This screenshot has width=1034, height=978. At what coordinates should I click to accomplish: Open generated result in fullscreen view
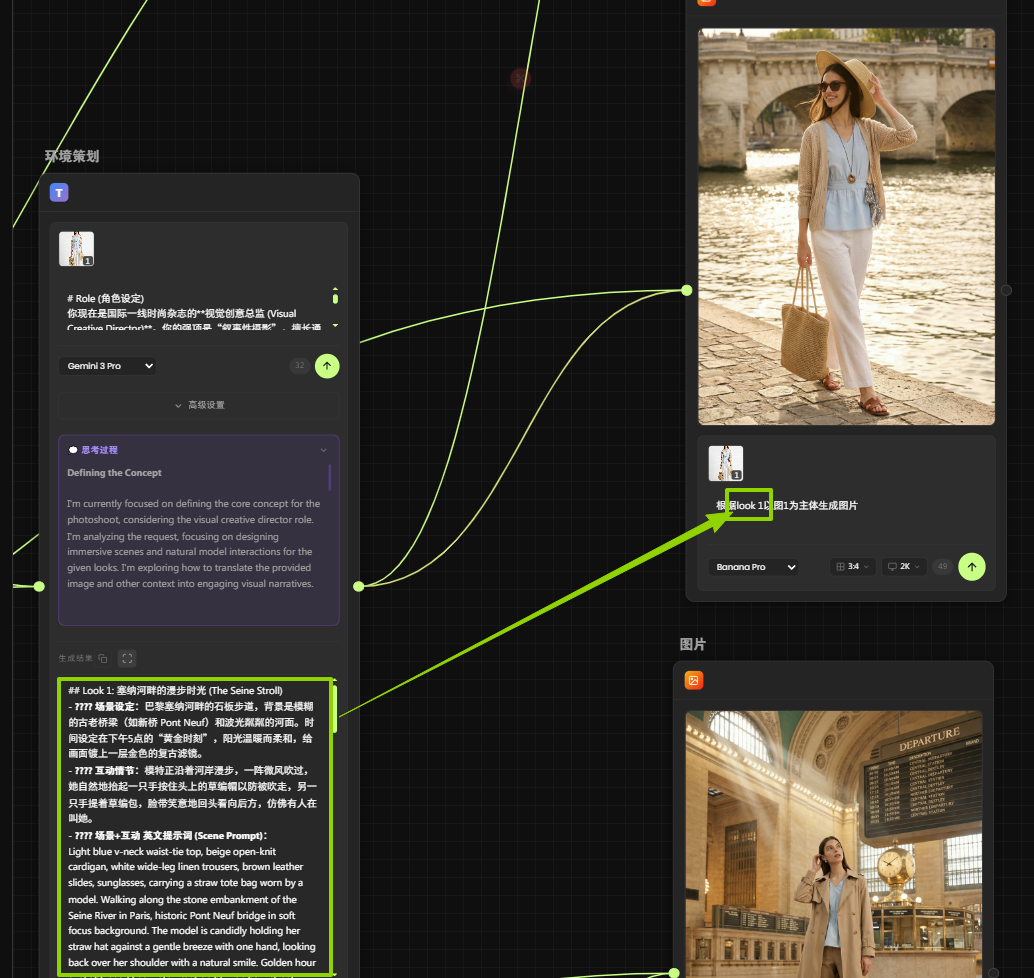point(127,658)
